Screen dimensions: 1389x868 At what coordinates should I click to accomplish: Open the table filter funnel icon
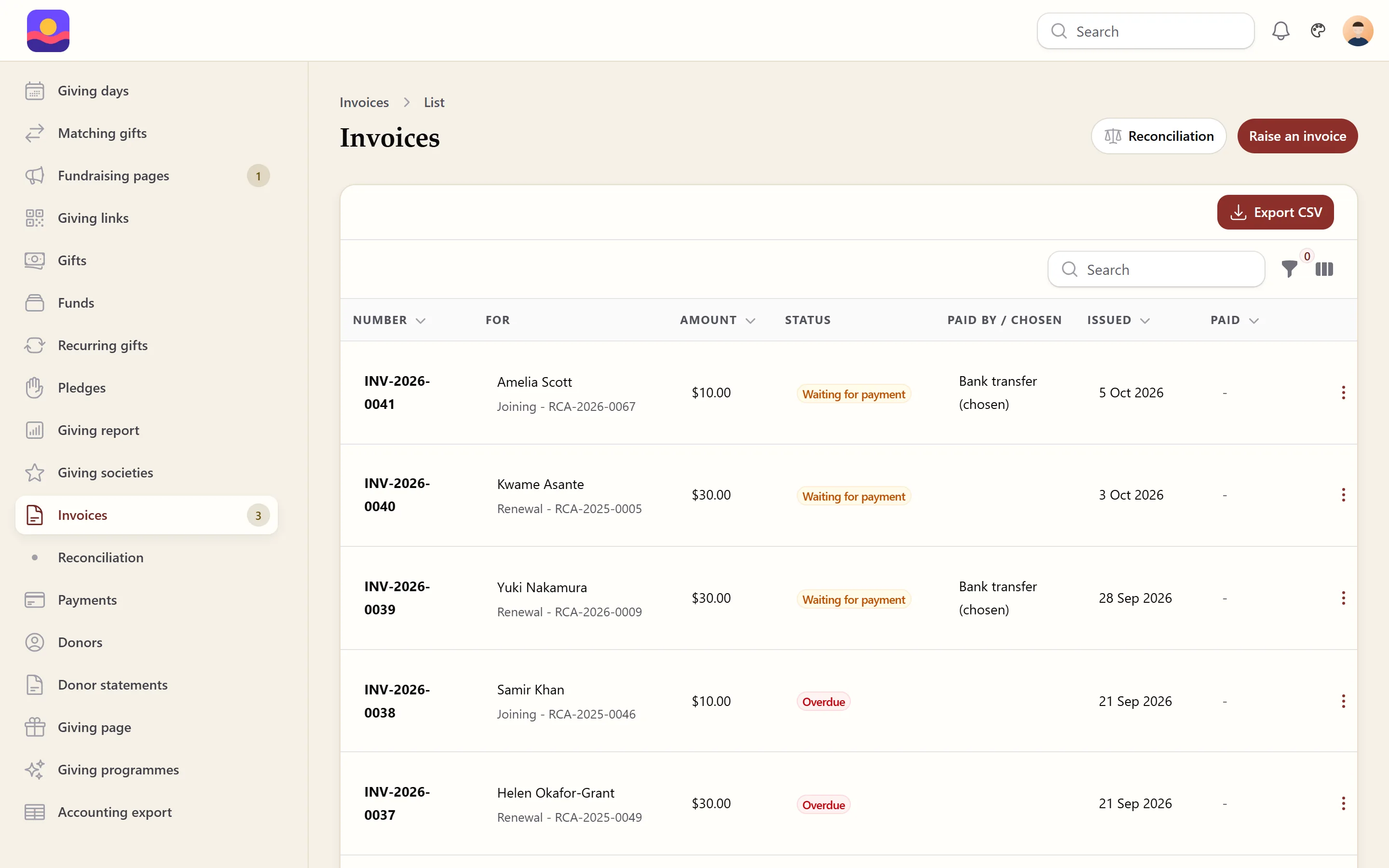tap(1289, 269)
